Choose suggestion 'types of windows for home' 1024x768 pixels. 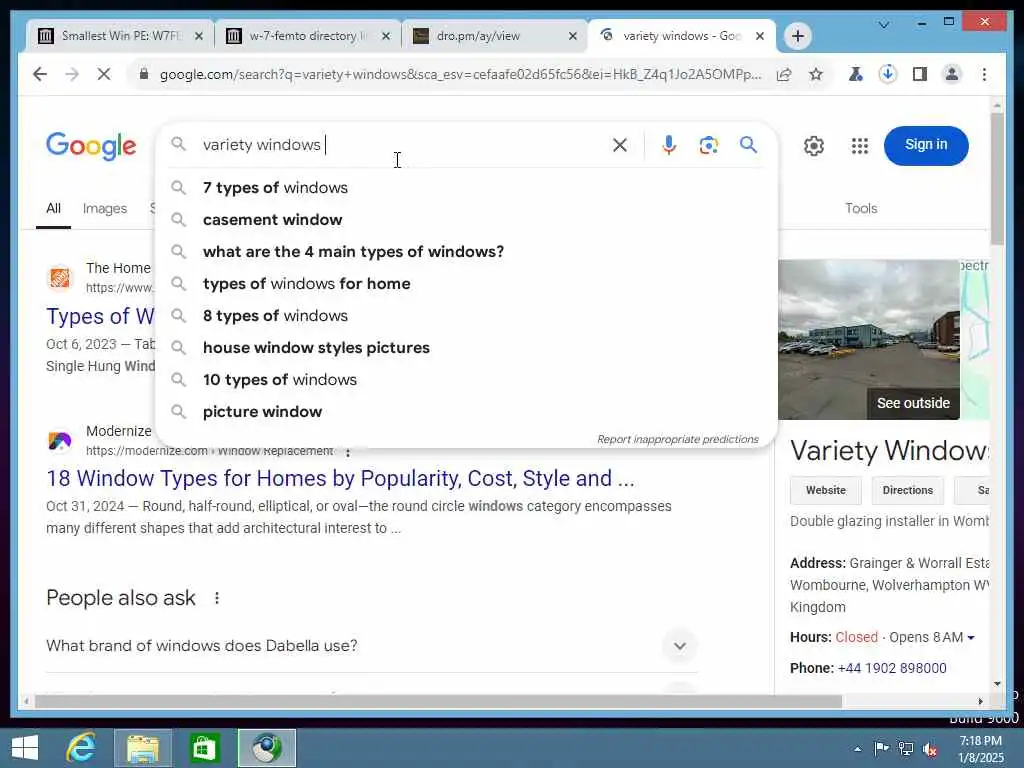tap(466, 284)
